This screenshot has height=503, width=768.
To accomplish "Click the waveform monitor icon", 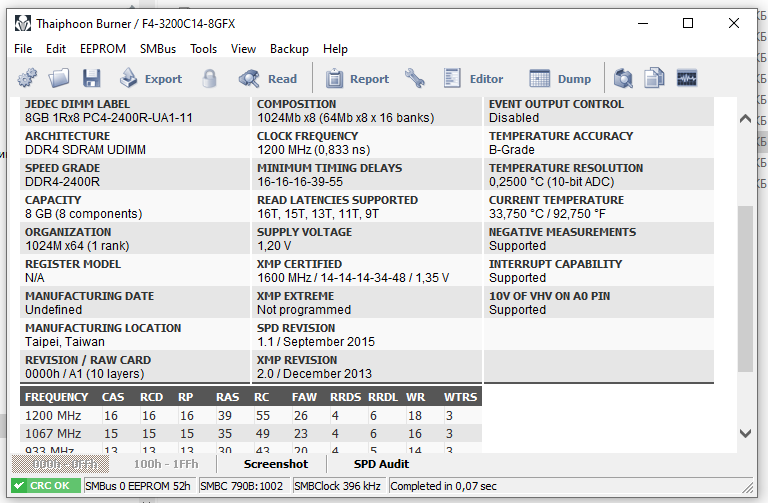I will coord(687,78).
